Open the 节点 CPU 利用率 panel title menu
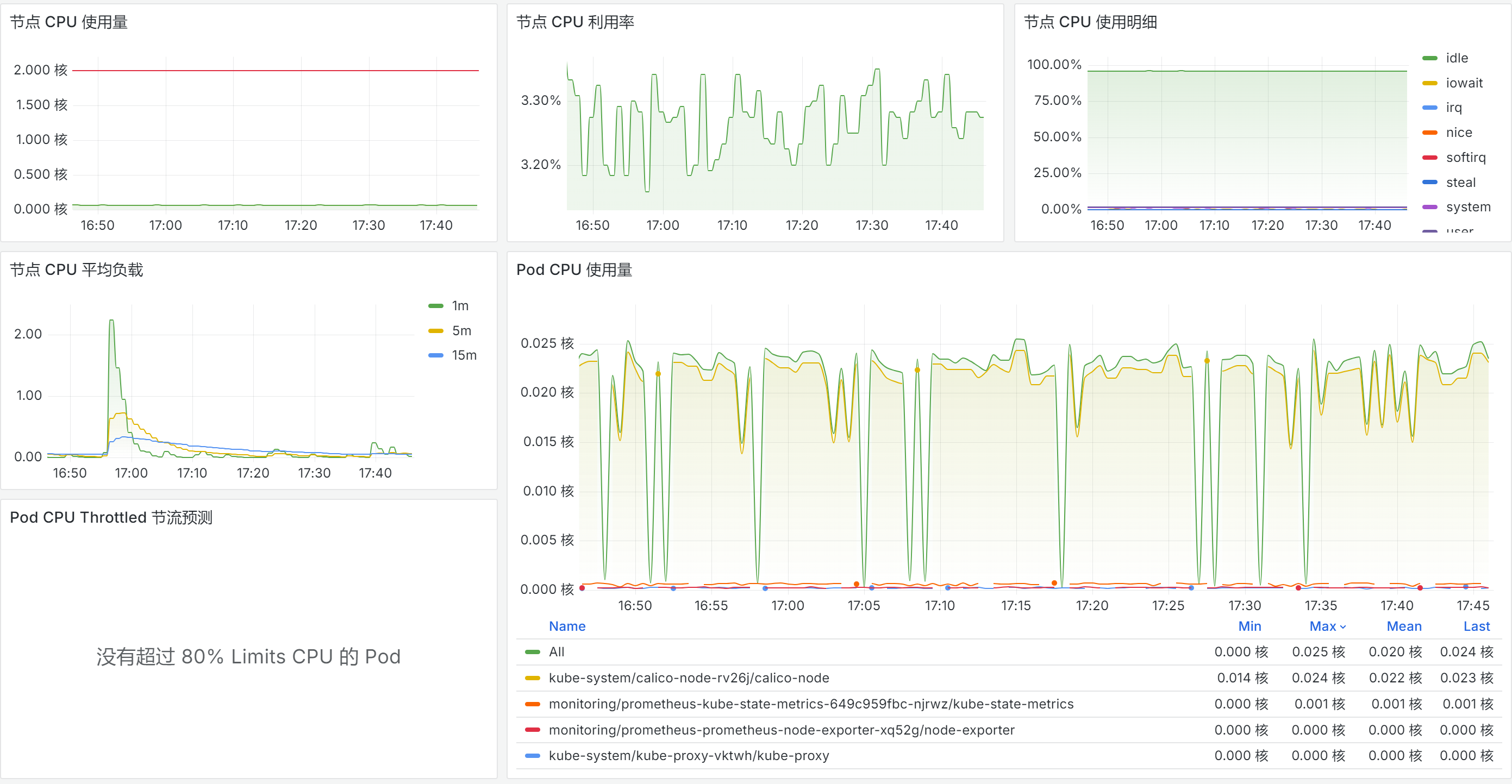Image resolution: width=1512 pixels, height=784 pixels. [x=574, y=22]
